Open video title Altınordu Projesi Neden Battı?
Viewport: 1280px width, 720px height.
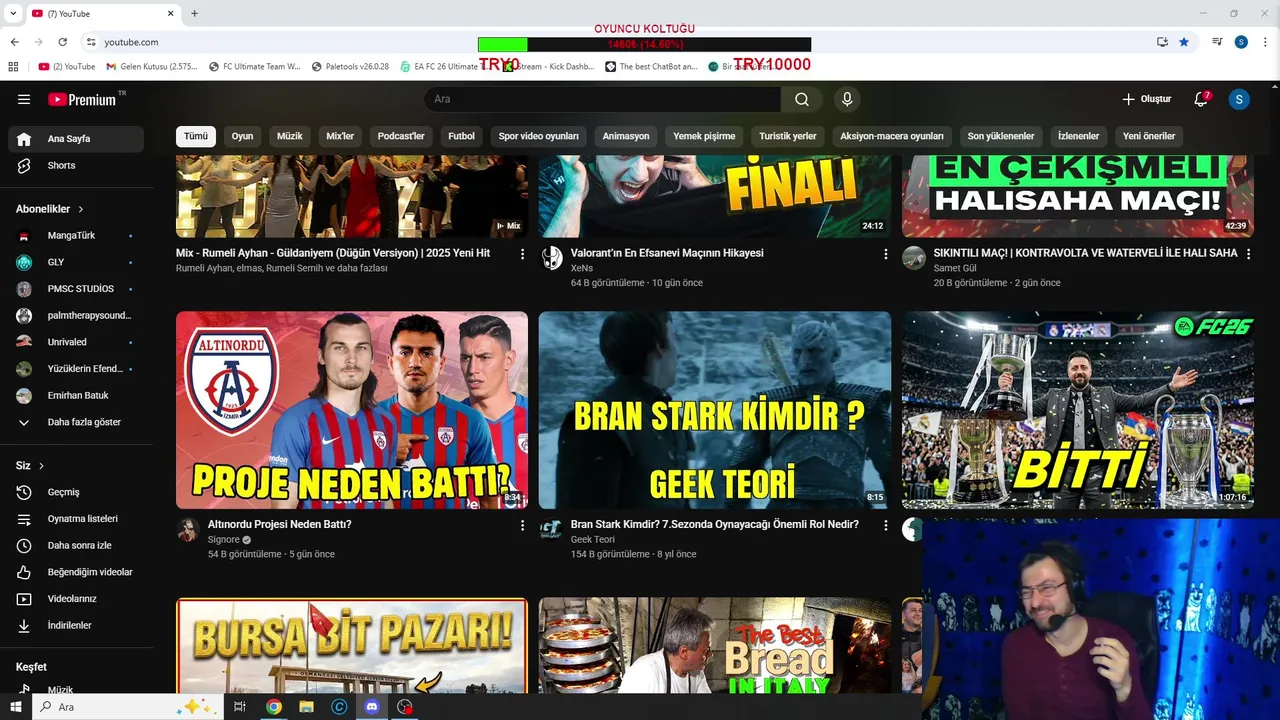point(279,524)
